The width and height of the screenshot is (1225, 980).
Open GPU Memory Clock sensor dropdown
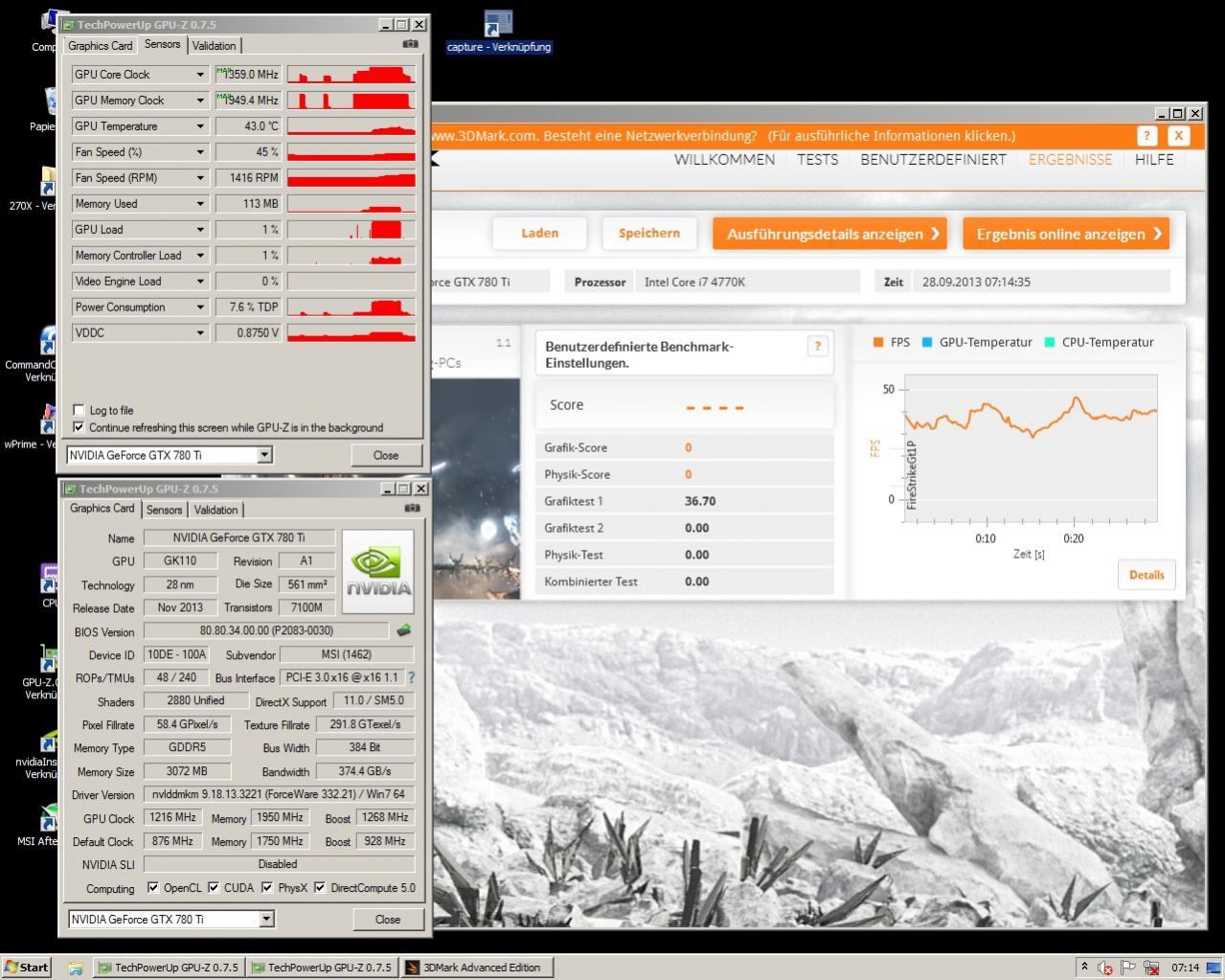pyautogui.click(x=200, y=100)
